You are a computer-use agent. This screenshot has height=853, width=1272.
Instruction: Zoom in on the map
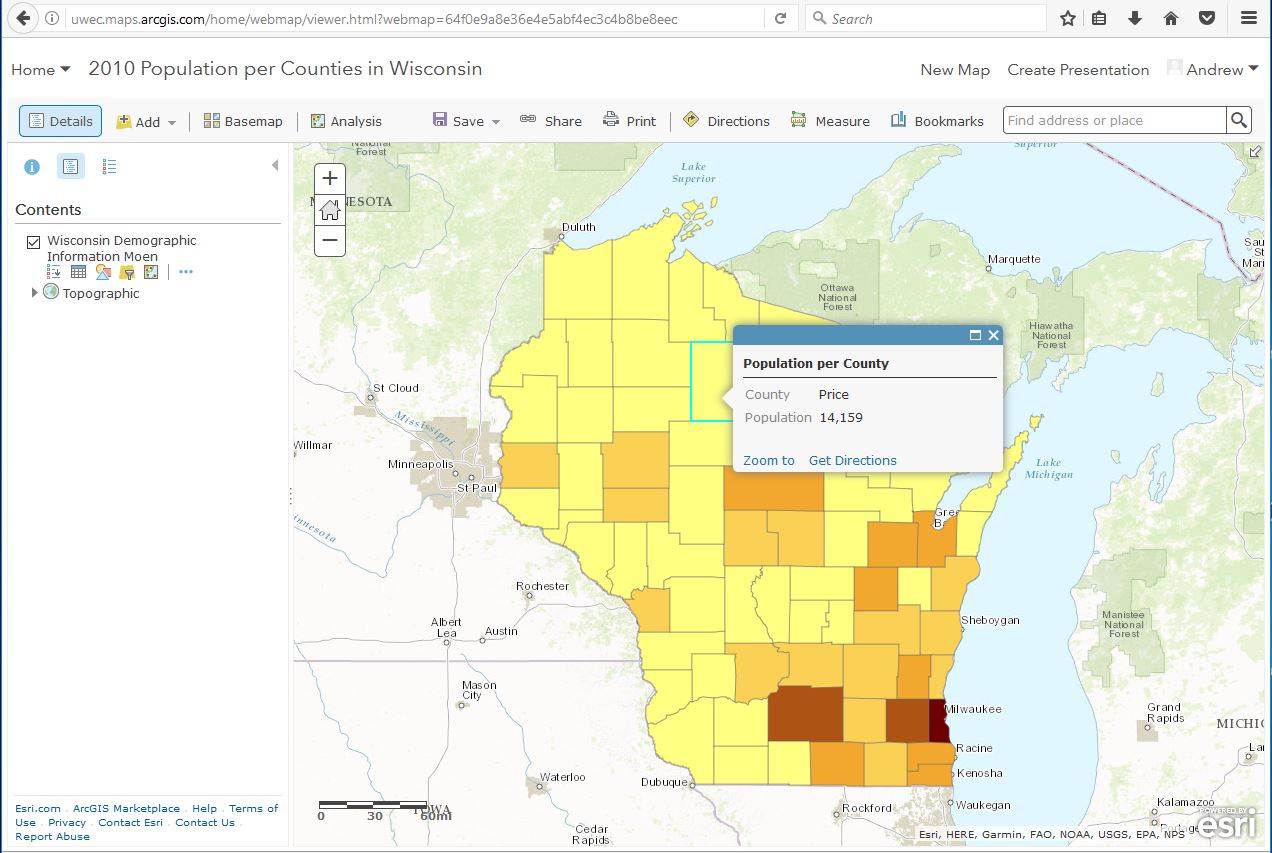[330, 179]
